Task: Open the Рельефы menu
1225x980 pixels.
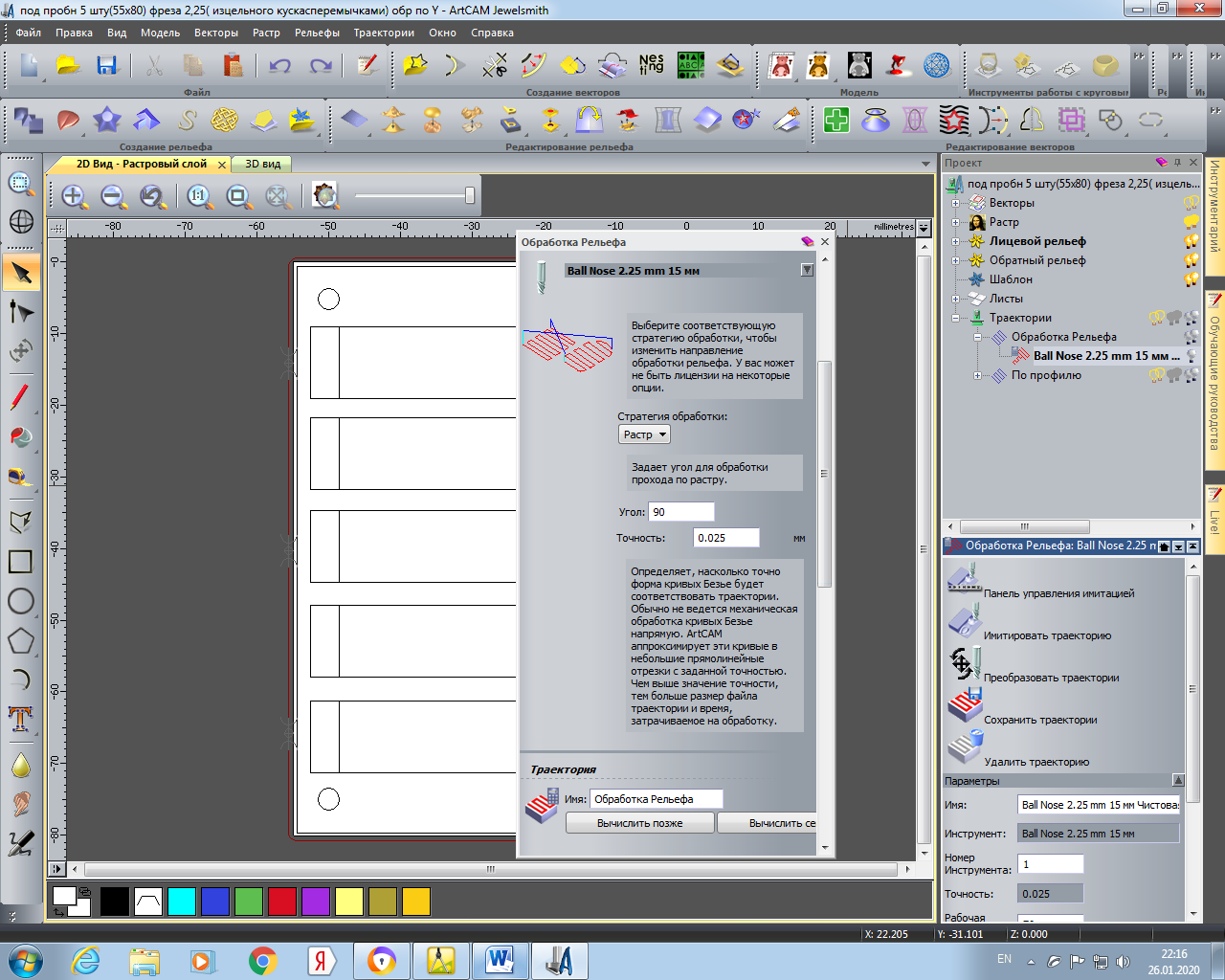Action: [317, 33]
